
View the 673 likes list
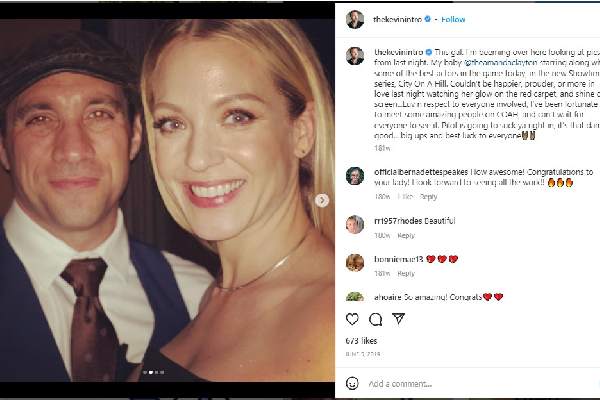pyautogui.click(x=360, y=341)
